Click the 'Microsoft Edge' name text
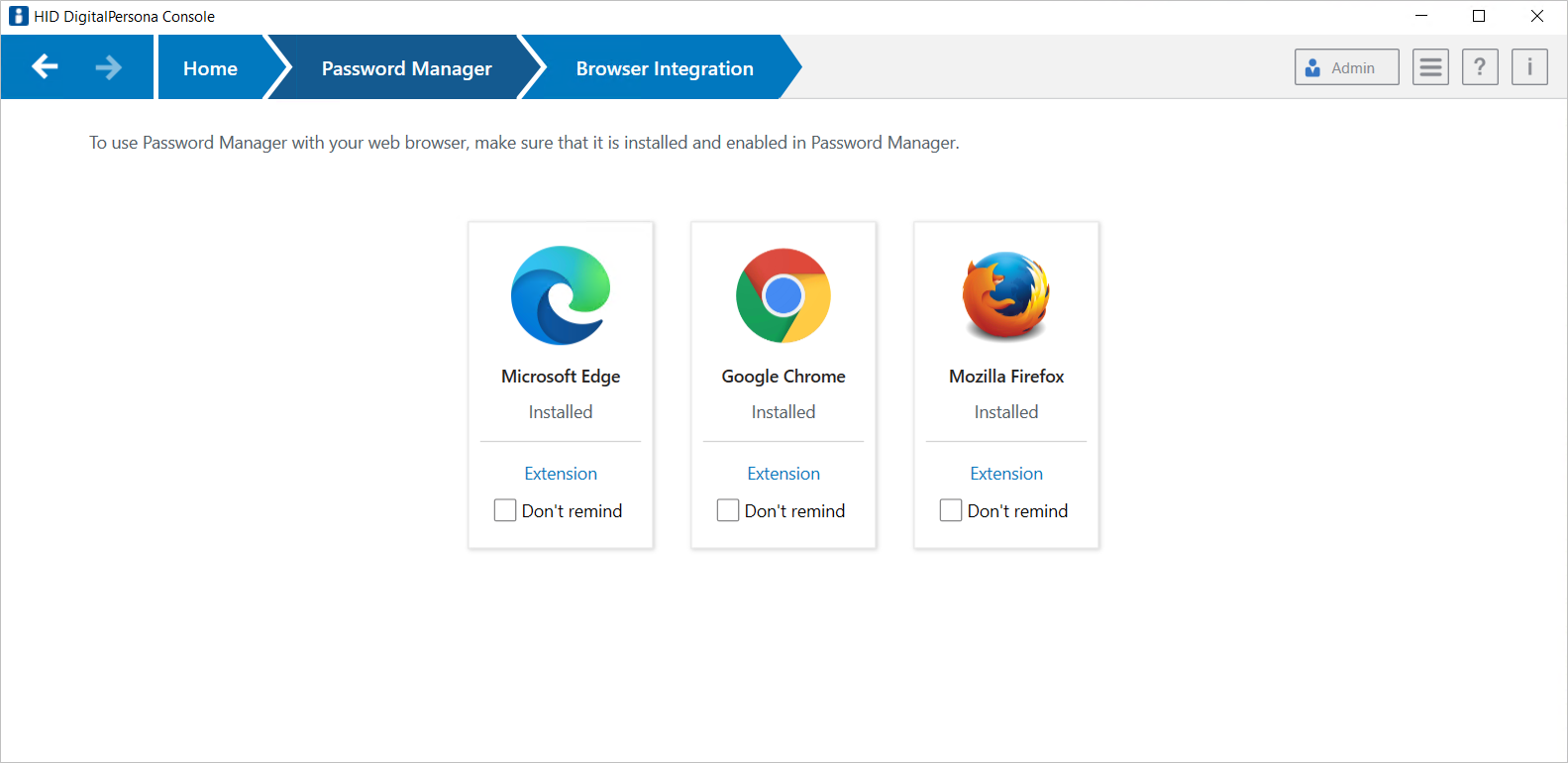The image size is (1568, 763). pyautogui.click(x=561, y=377)
